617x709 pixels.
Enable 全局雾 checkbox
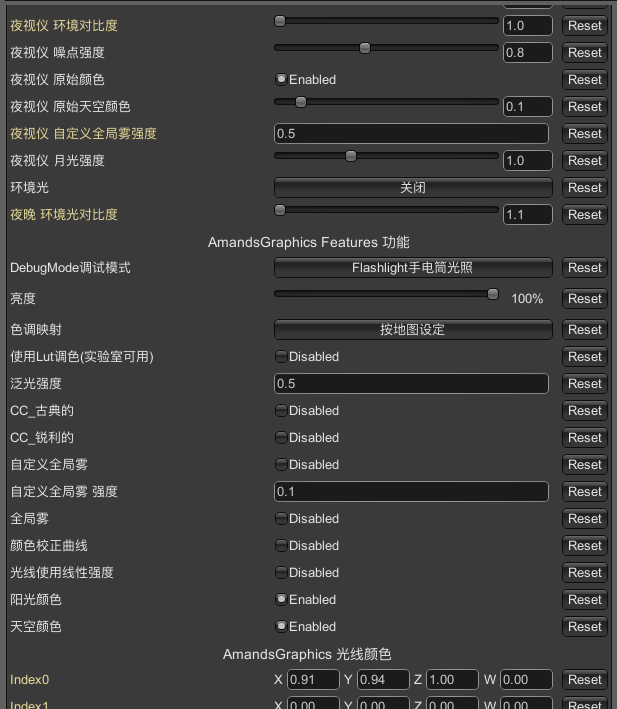(x=281, y=519)
